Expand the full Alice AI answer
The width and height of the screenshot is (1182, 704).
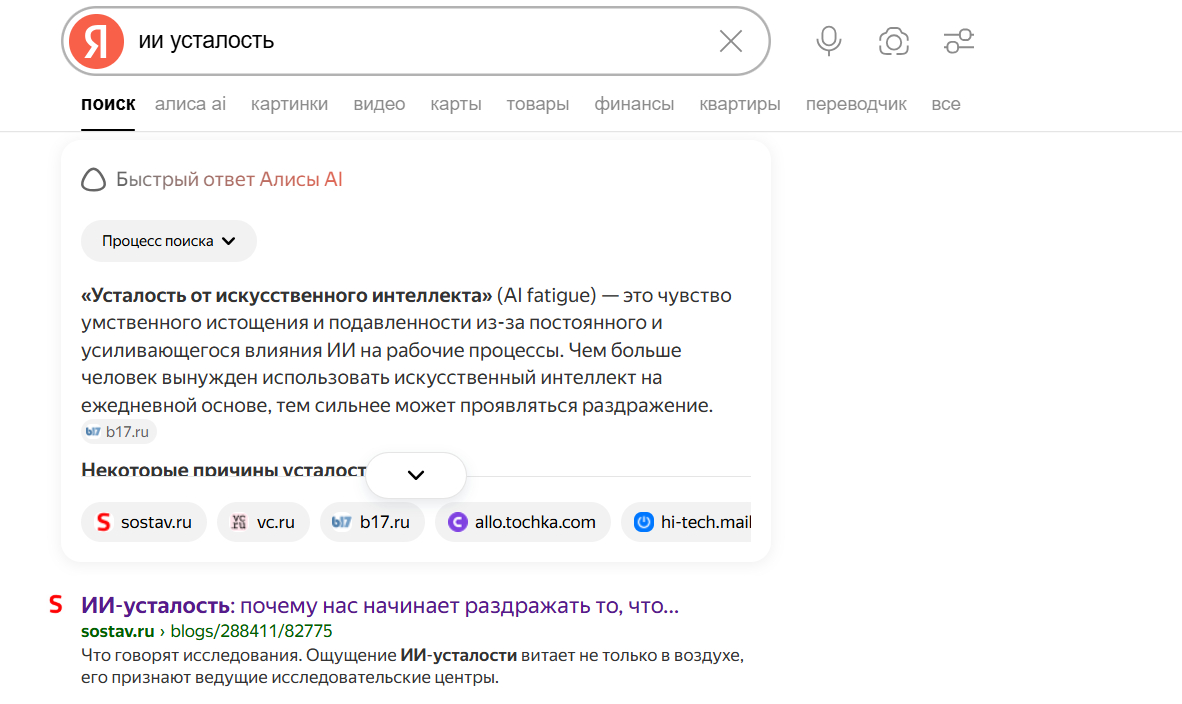416,475
